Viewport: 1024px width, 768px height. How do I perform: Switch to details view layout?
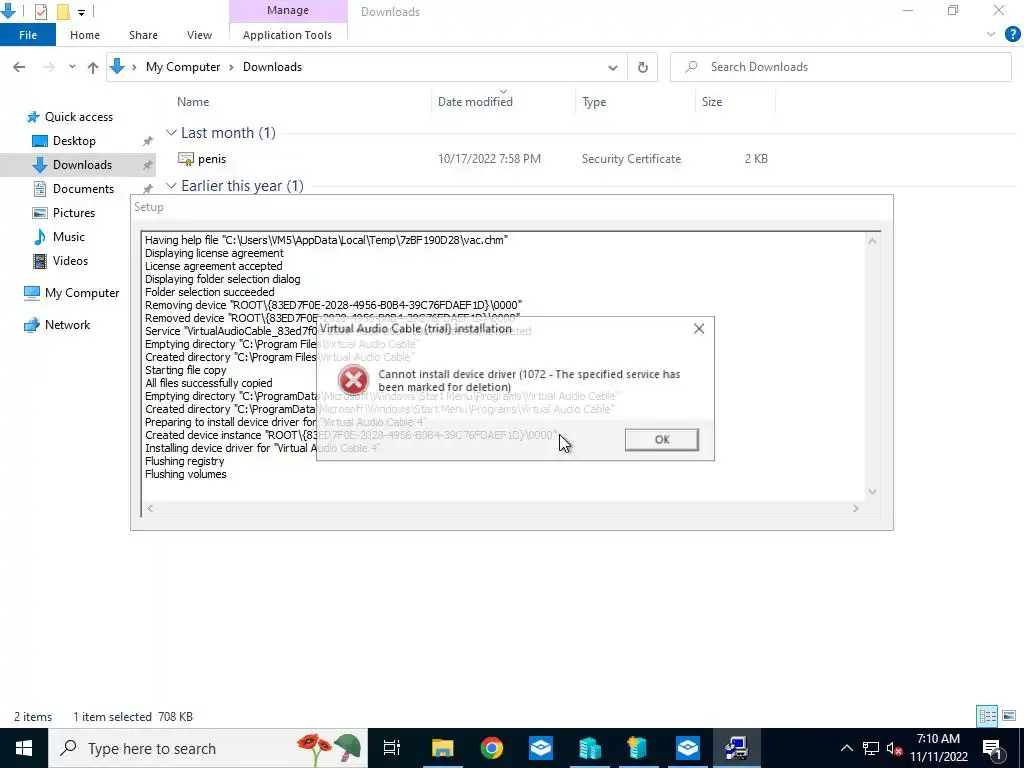[x=987, y=716]
